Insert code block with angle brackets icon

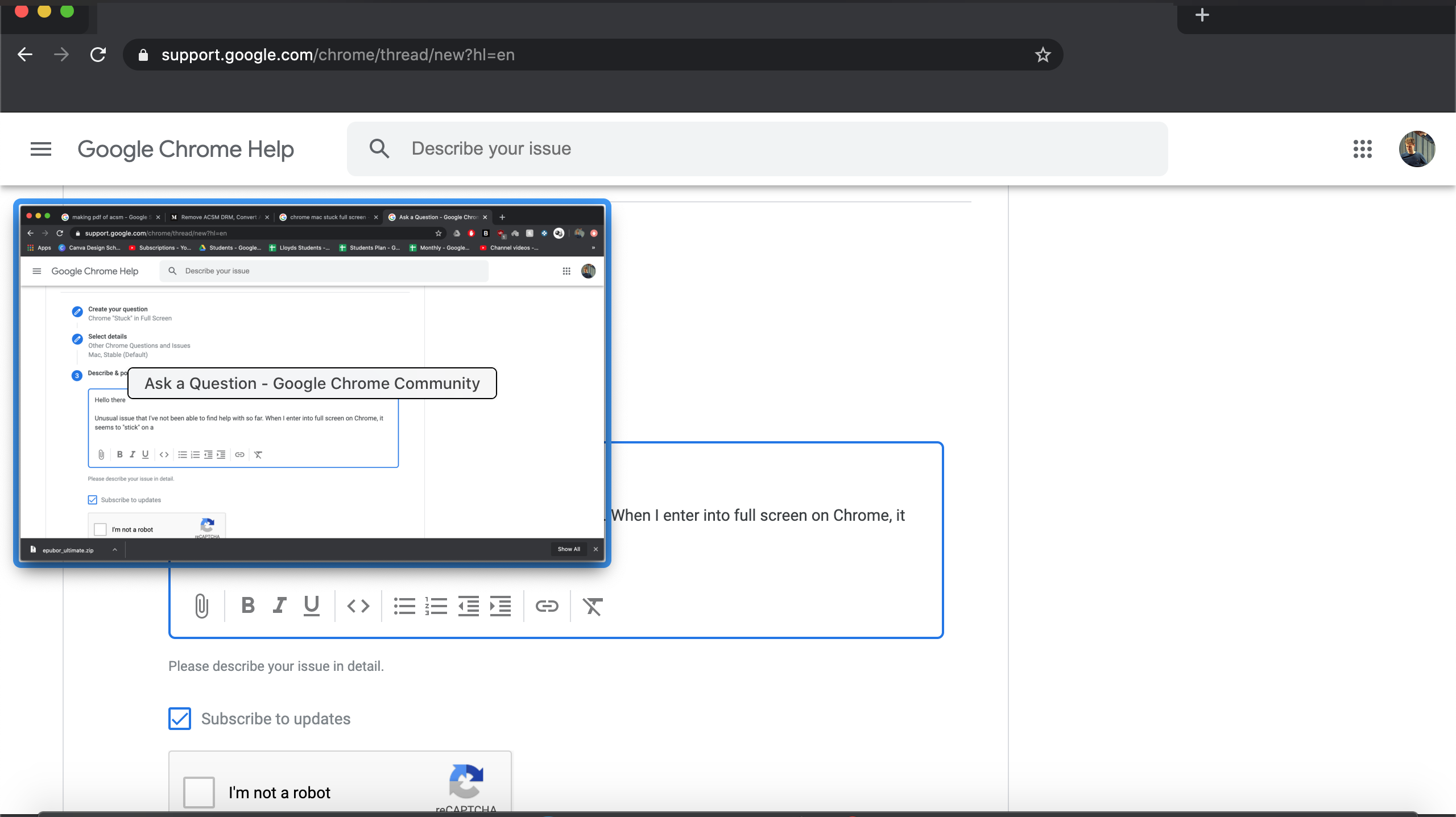point(358,606)
